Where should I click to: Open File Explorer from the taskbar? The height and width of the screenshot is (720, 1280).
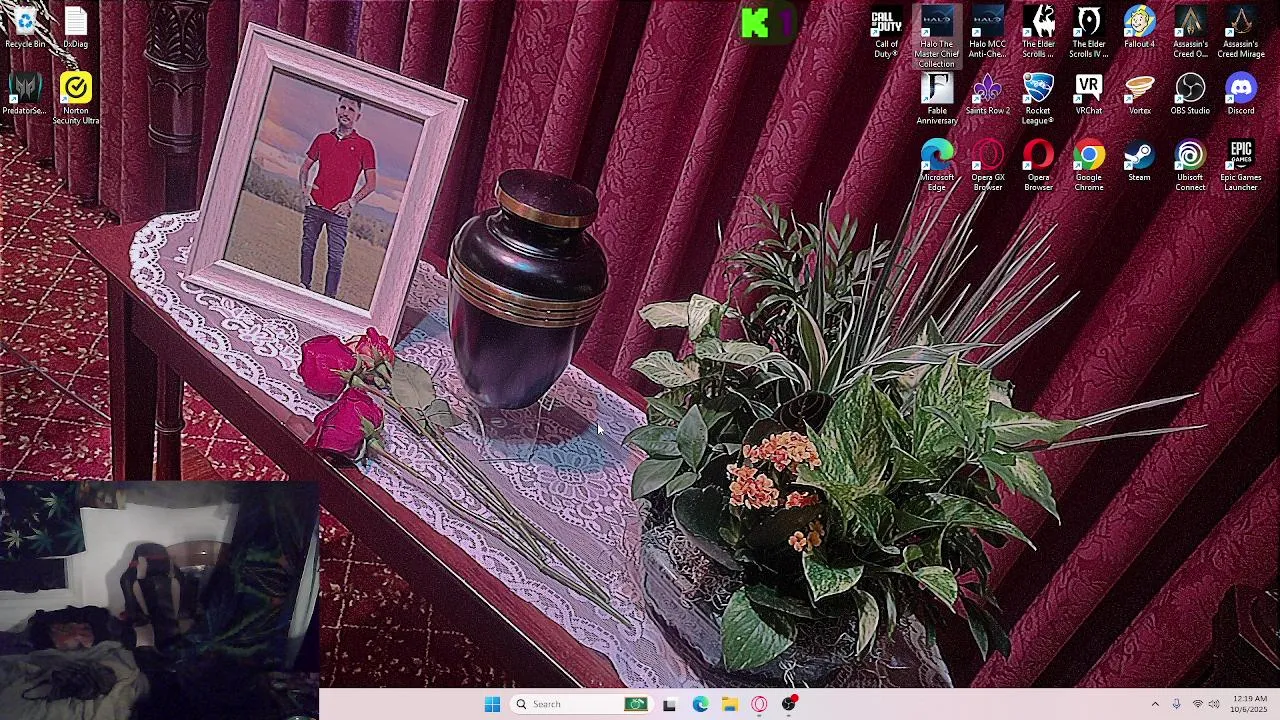click(730, 704)
